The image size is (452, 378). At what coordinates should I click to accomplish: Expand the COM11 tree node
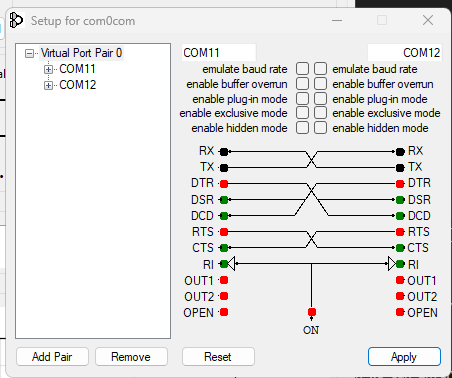48,69
